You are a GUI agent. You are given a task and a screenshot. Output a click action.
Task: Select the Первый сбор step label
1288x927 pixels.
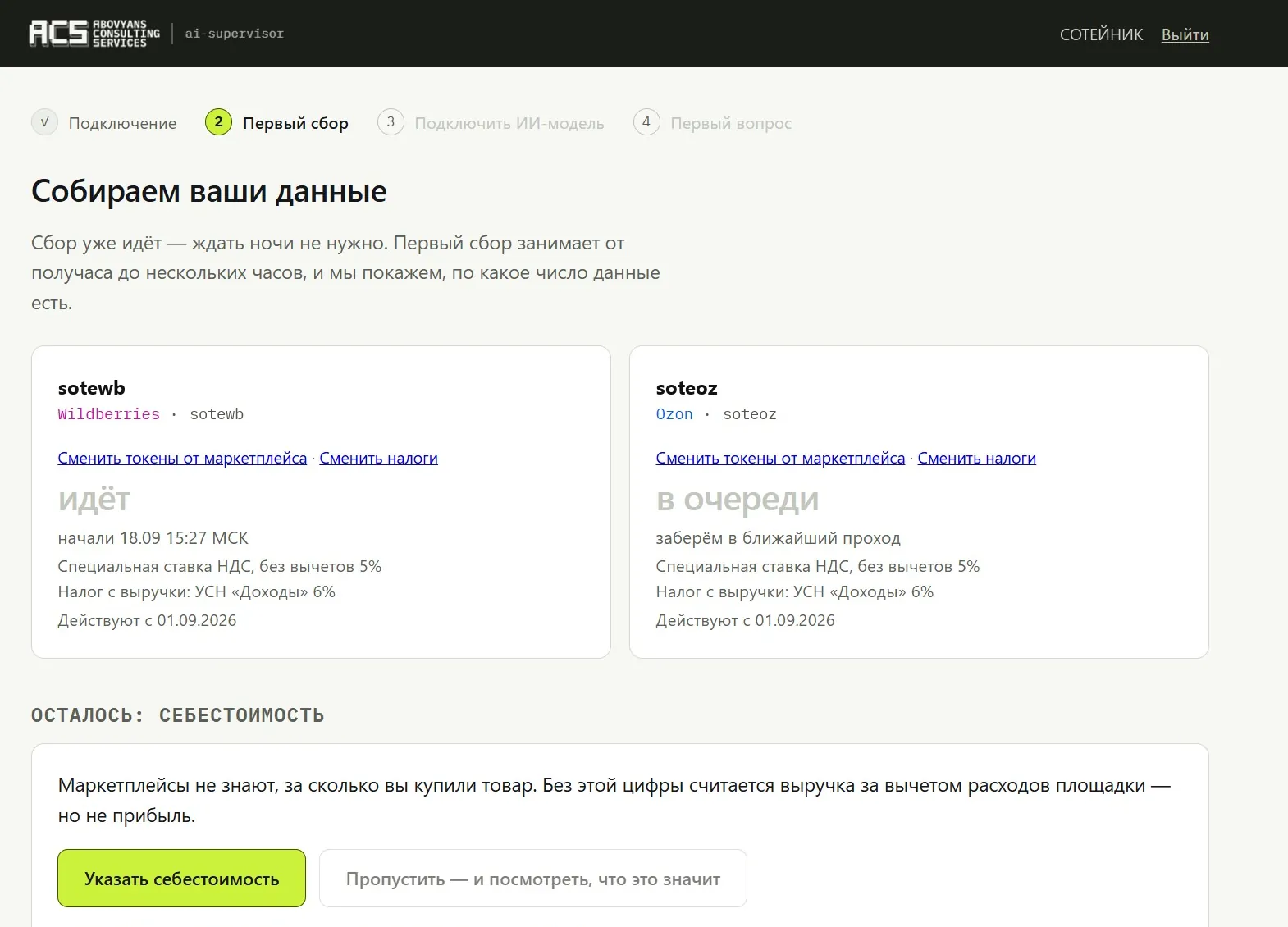pyautogui.click(x=295, y=123)
